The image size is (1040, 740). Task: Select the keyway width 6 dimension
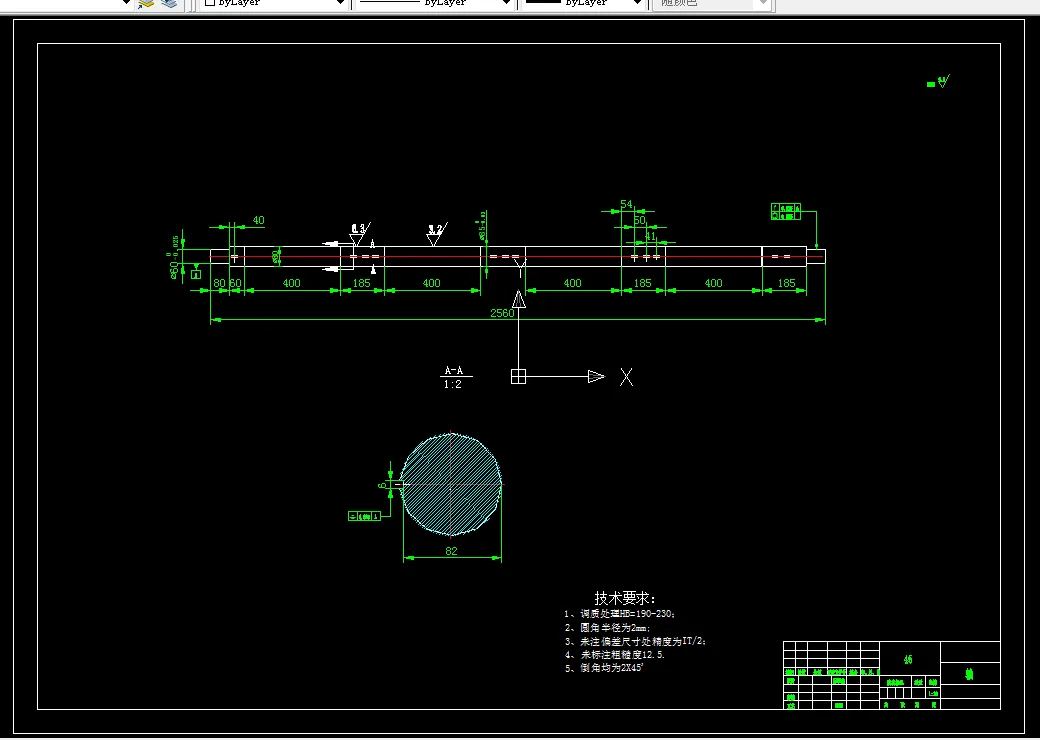click(382, 485)
